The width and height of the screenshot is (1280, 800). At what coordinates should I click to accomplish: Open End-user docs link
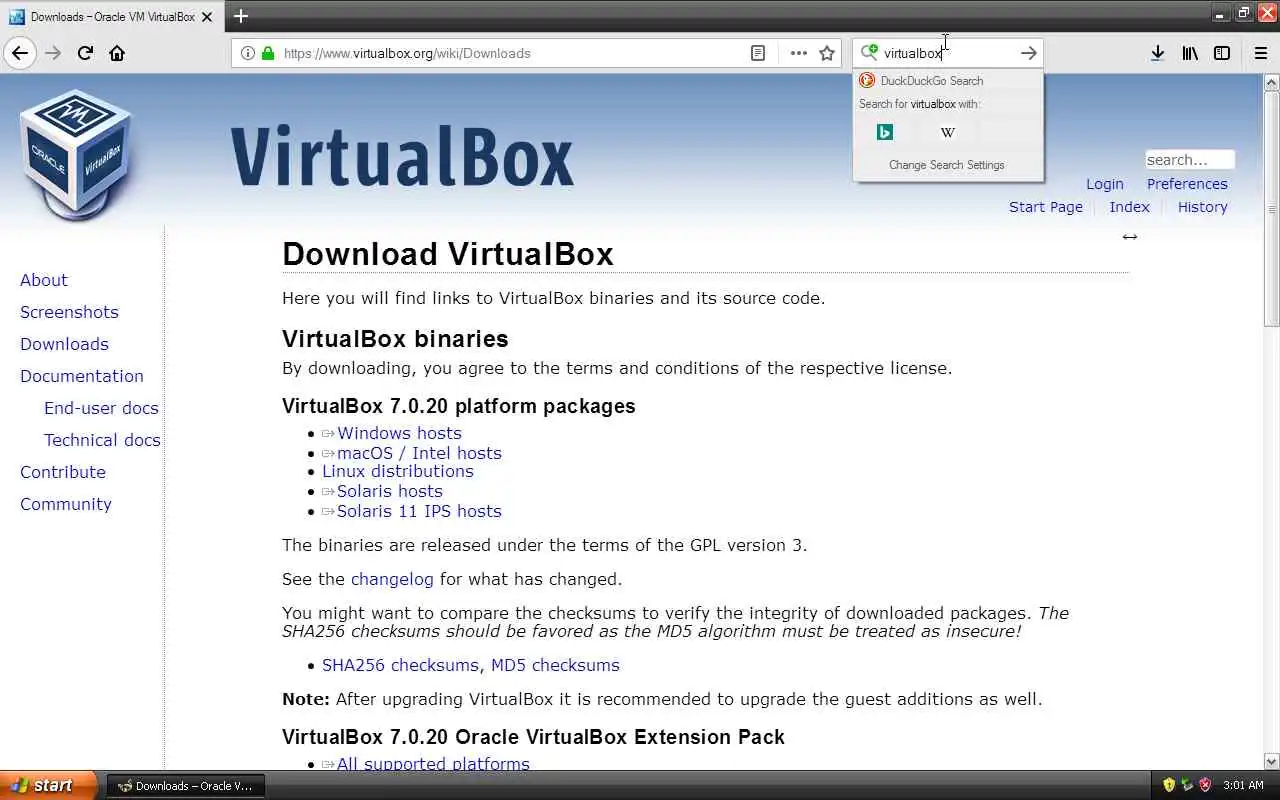click(x=101, y=408)
